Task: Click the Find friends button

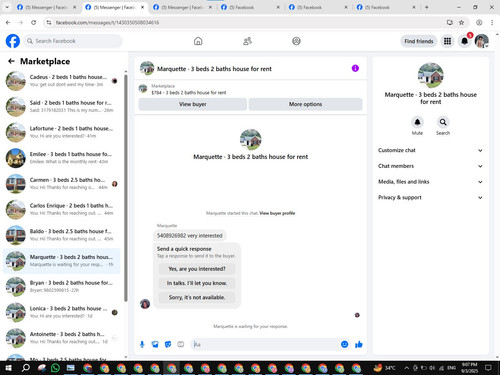Action: point(419,41)
